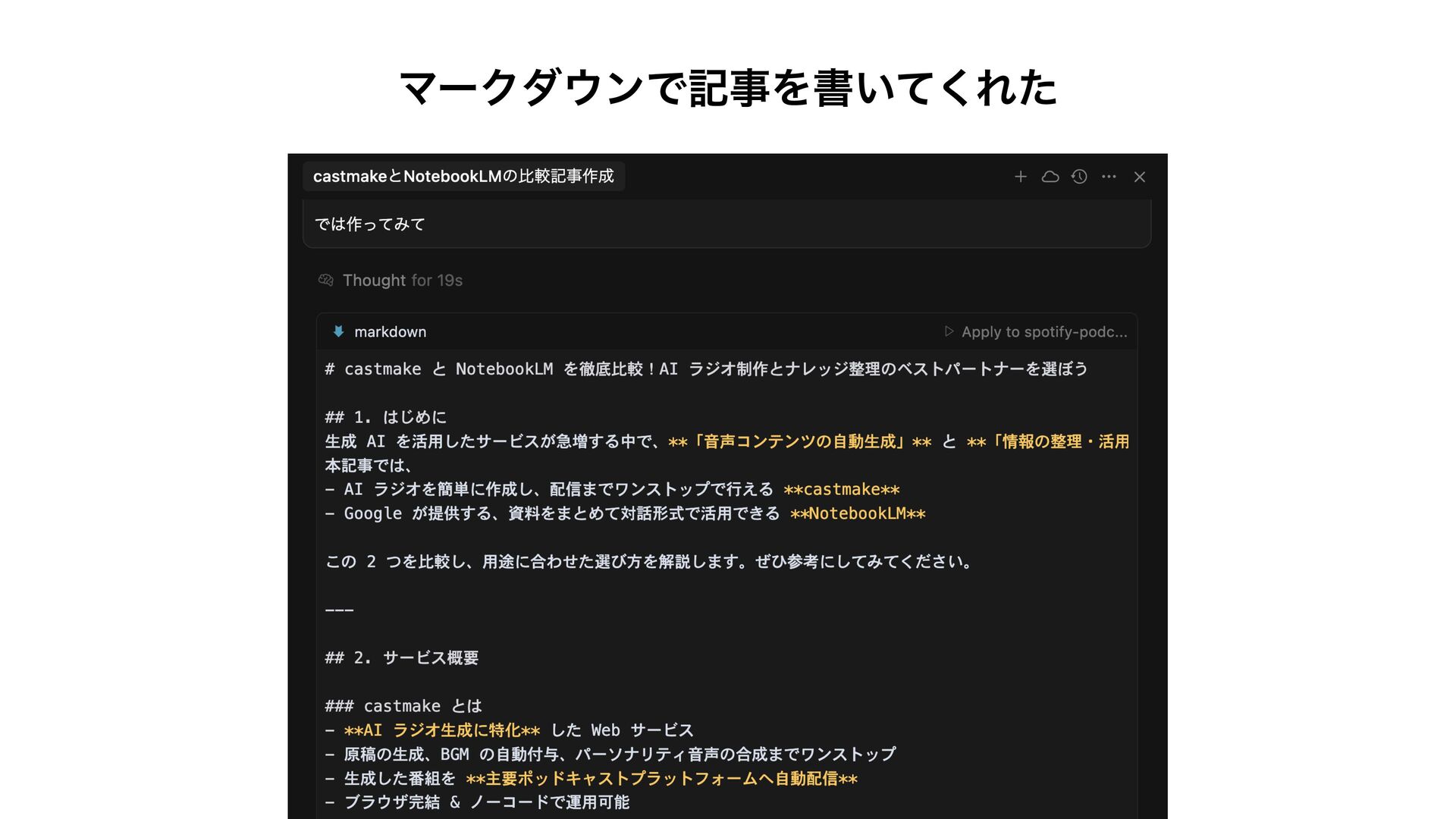
Task: Click the '# castmake と NotebookLM' heading line
Action: click(x=706, y=369)
